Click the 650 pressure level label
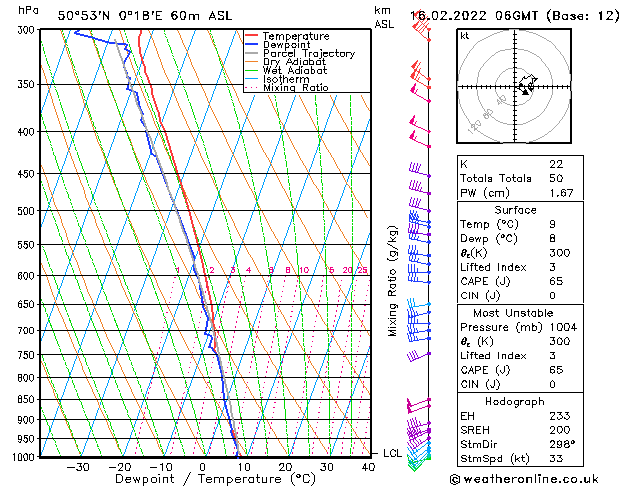The image size is (629, 486). (28, 305)
